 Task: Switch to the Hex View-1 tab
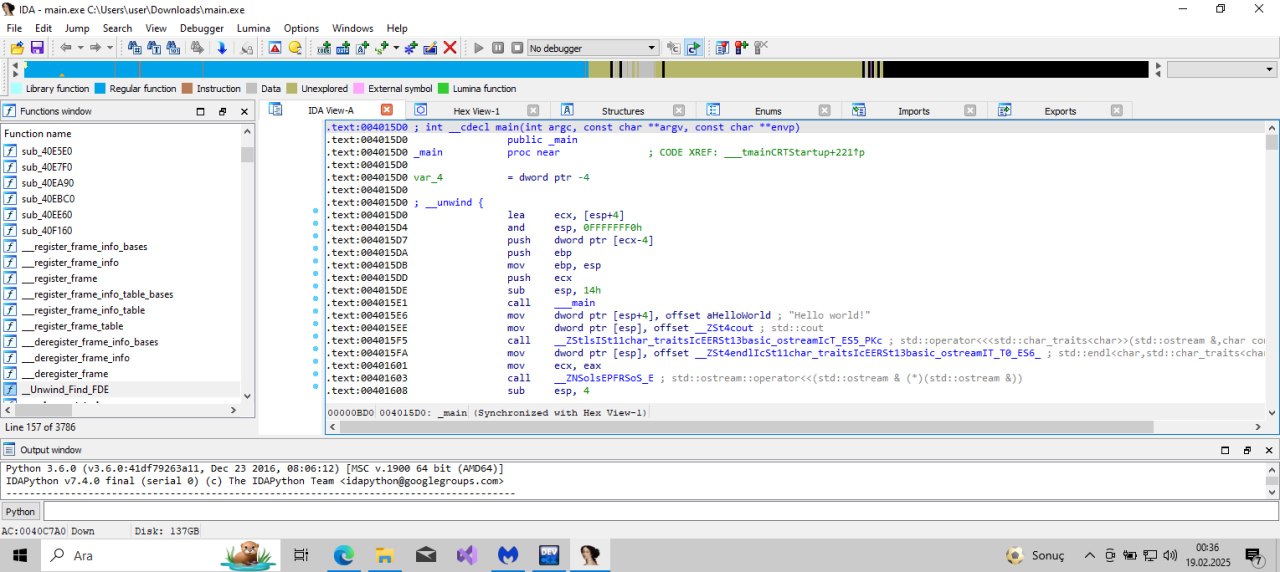pos(477,111)
